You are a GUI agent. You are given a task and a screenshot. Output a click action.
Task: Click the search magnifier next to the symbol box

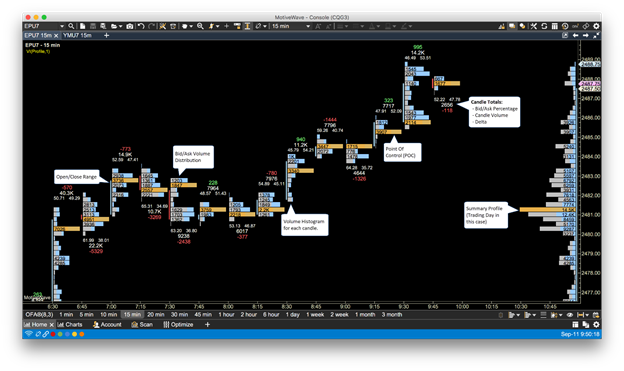[x=71, y=26]
